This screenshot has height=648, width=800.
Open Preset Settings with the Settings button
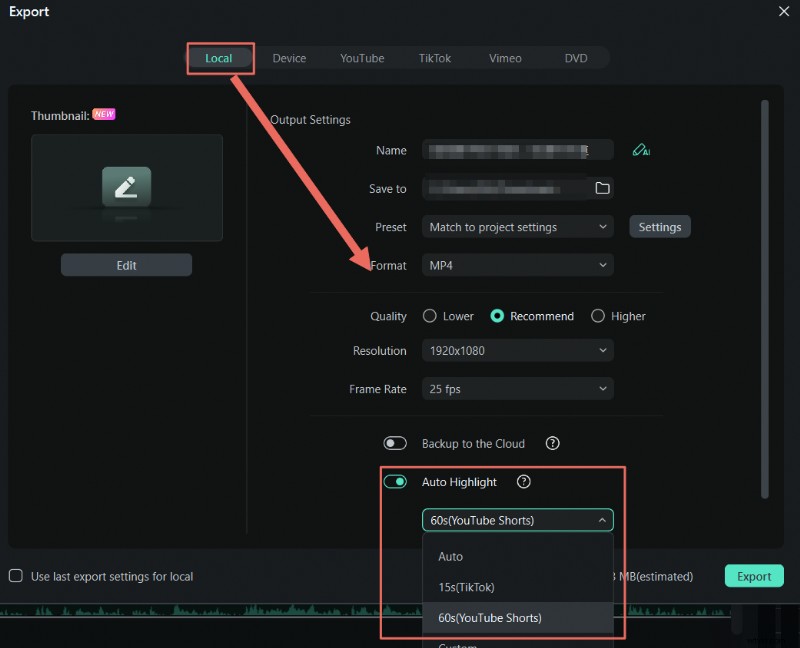coord(659,227)
